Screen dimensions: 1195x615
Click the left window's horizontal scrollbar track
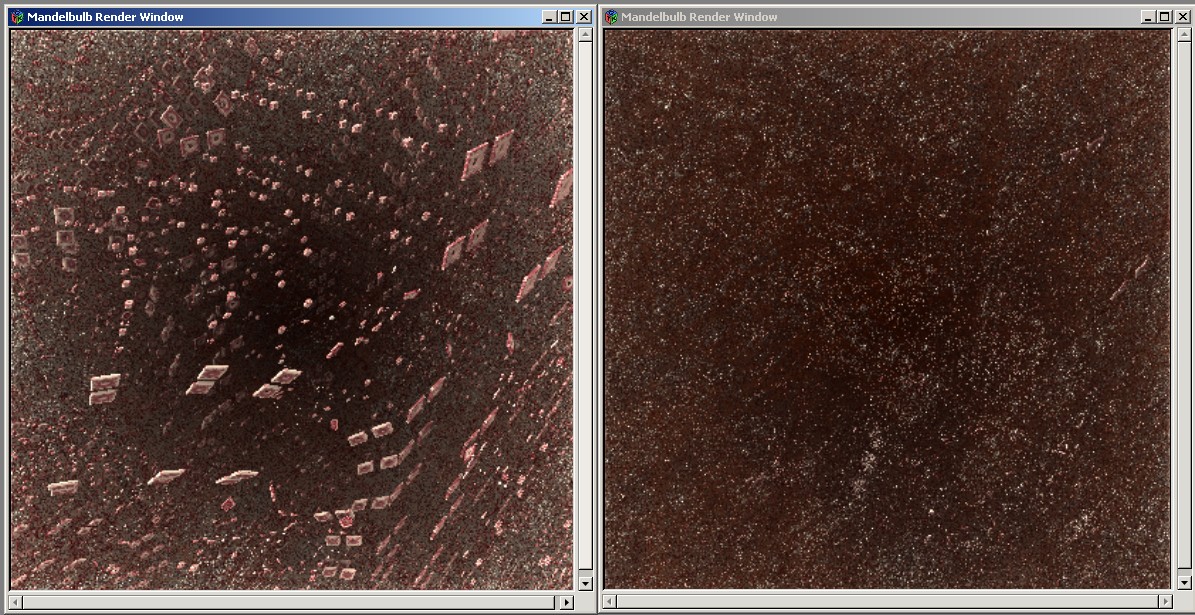point(290,602)
